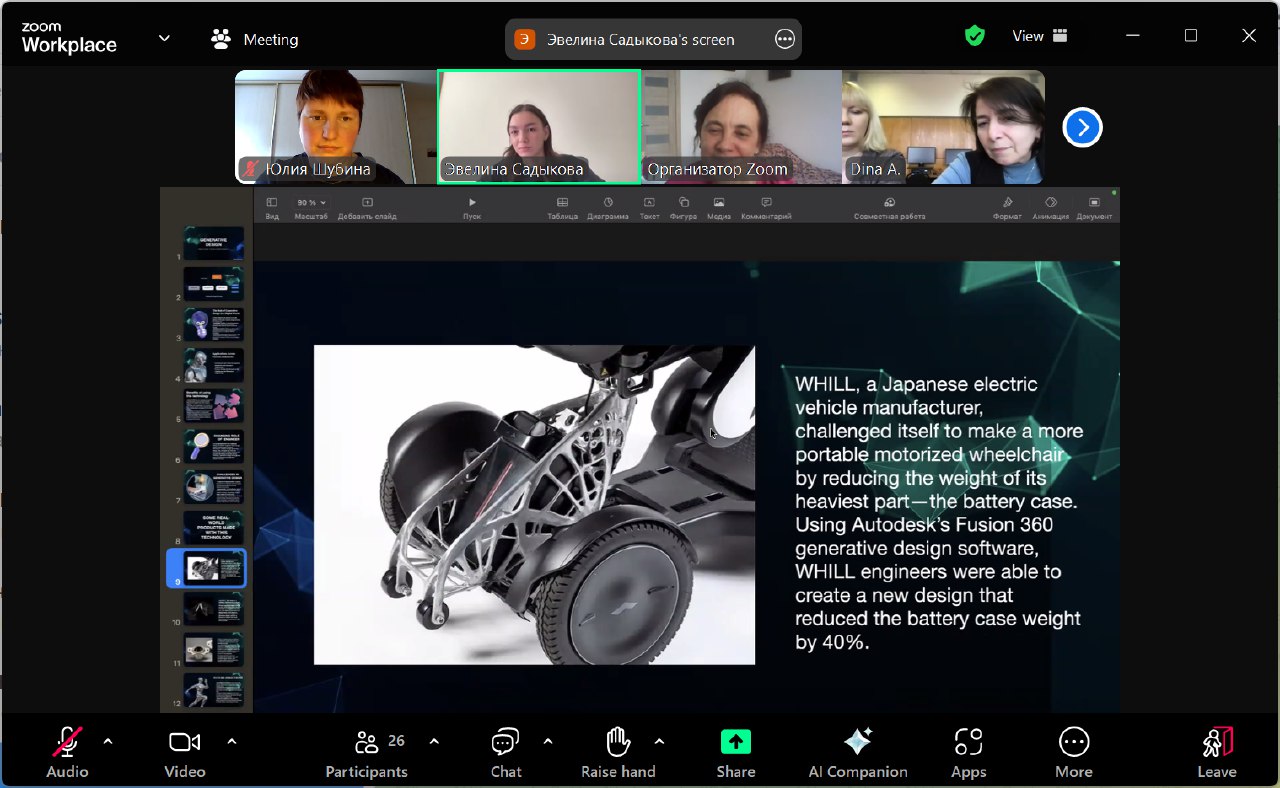Show next participants with the blue arrow
This screenshot has height=788, width=1280.
(1082, 127)
